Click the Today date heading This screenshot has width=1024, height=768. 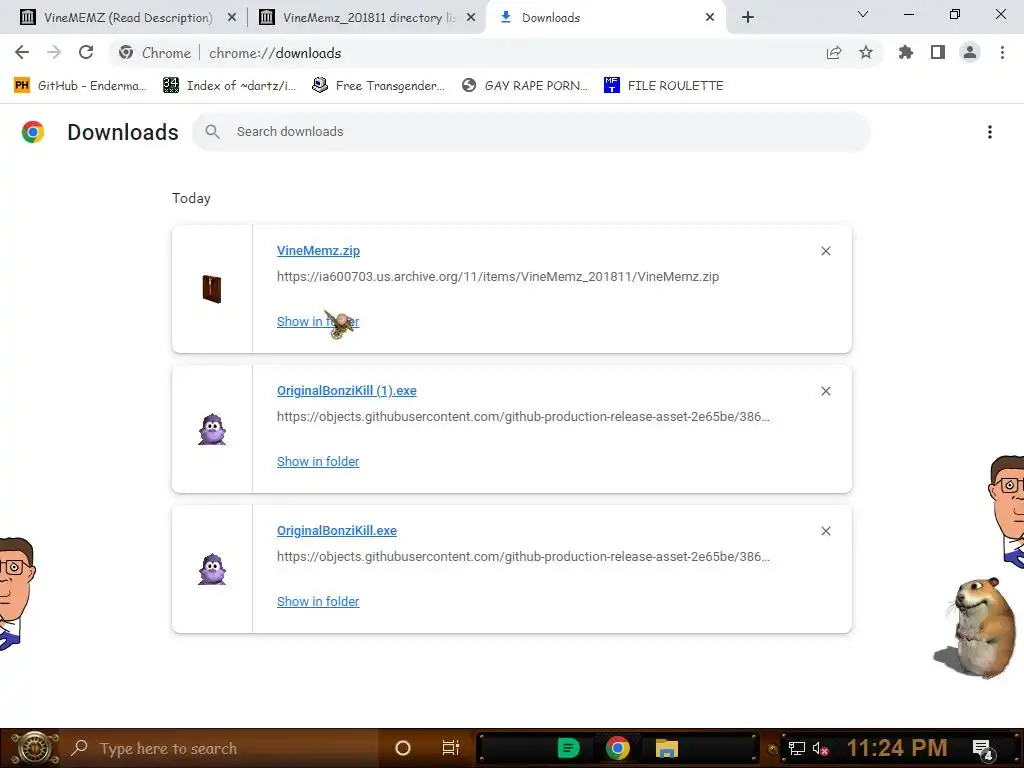[x=191, y=199]
